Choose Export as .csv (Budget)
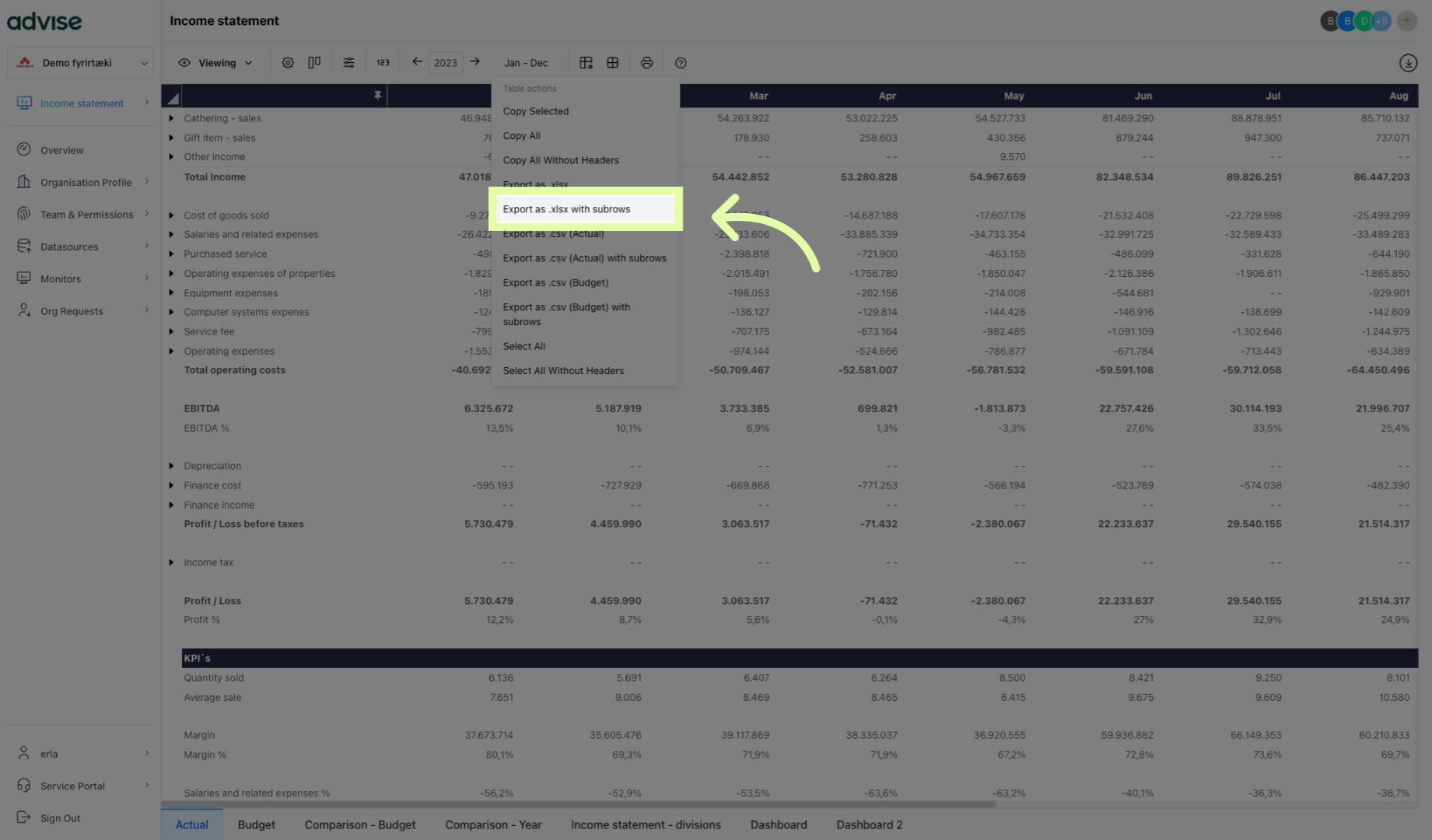1432x840 pixels. click(555, 282)
